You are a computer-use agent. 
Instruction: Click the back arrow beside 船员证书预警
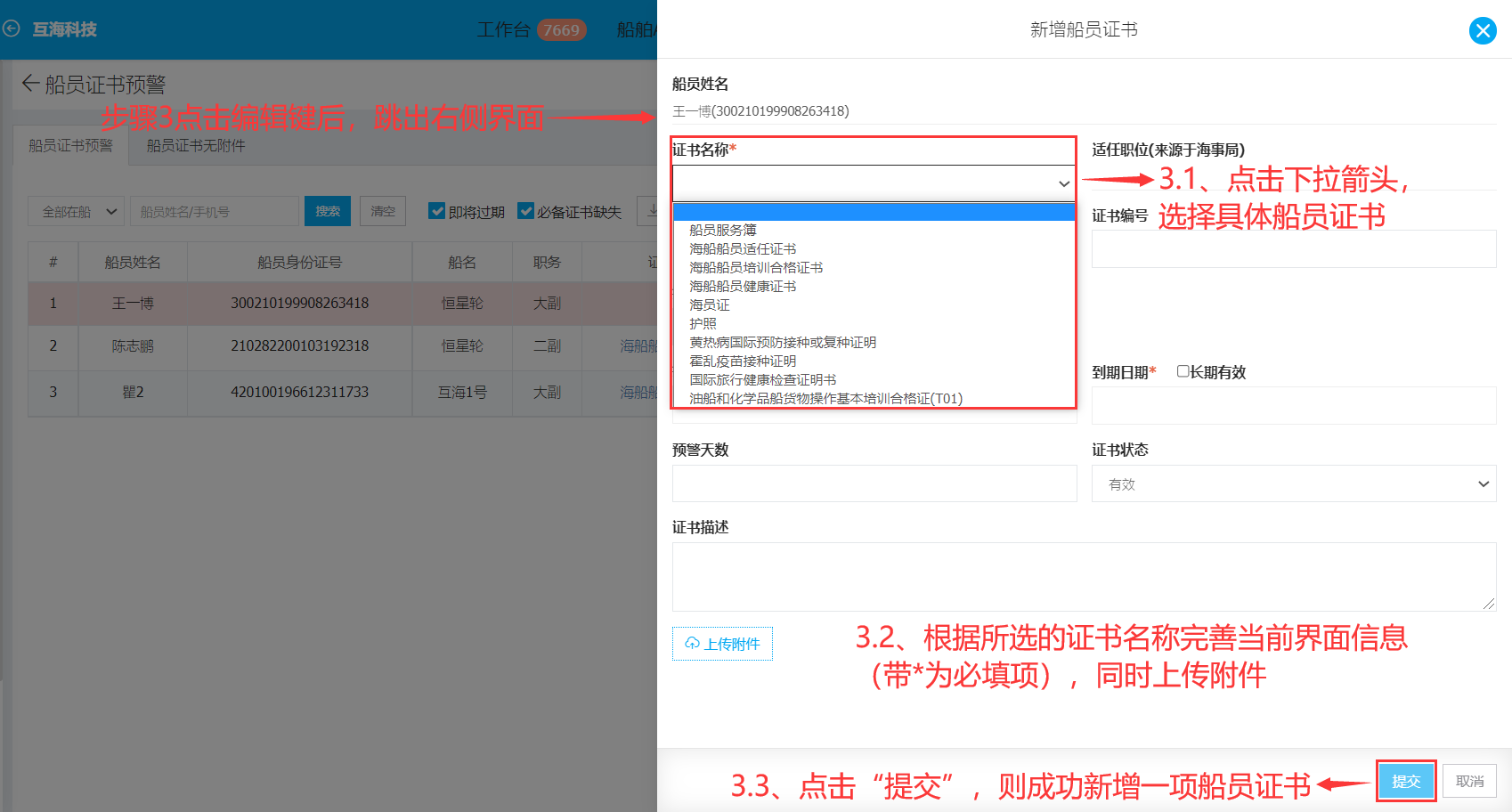pyautogui.click(x=30, y=84)
